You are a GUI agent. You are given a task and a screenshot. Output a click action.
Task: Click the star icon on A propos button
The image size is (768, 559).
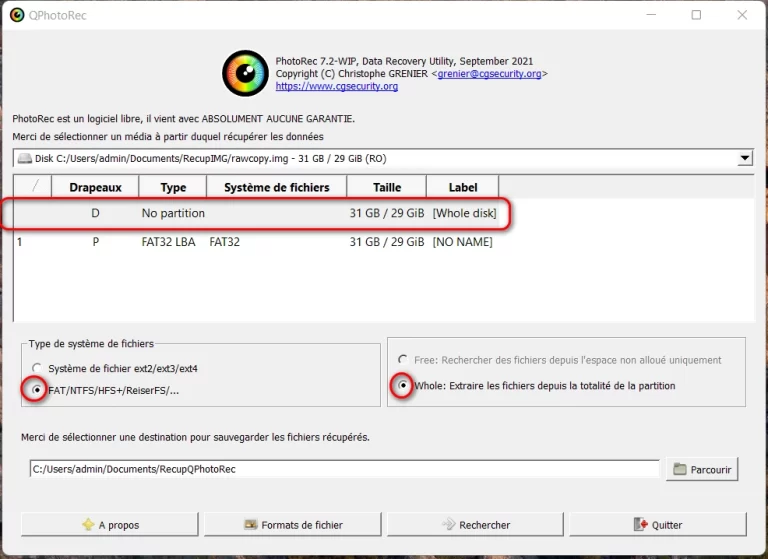coord(88,525)
